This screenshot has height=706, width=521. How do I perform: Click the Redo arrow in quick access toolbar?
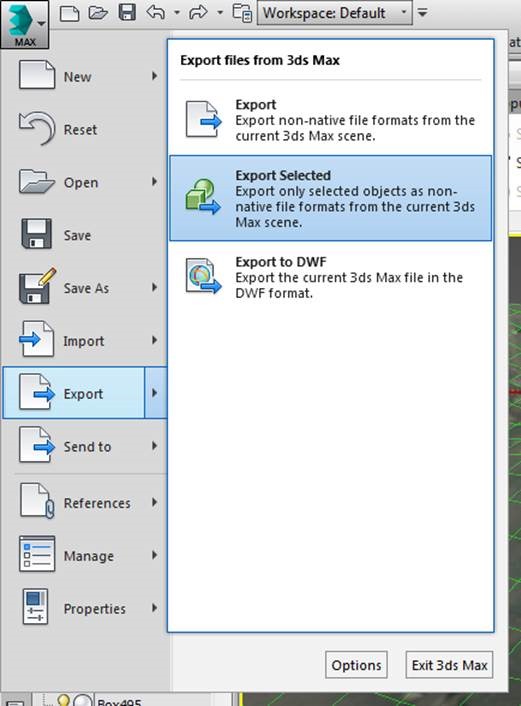coord(199,13)
